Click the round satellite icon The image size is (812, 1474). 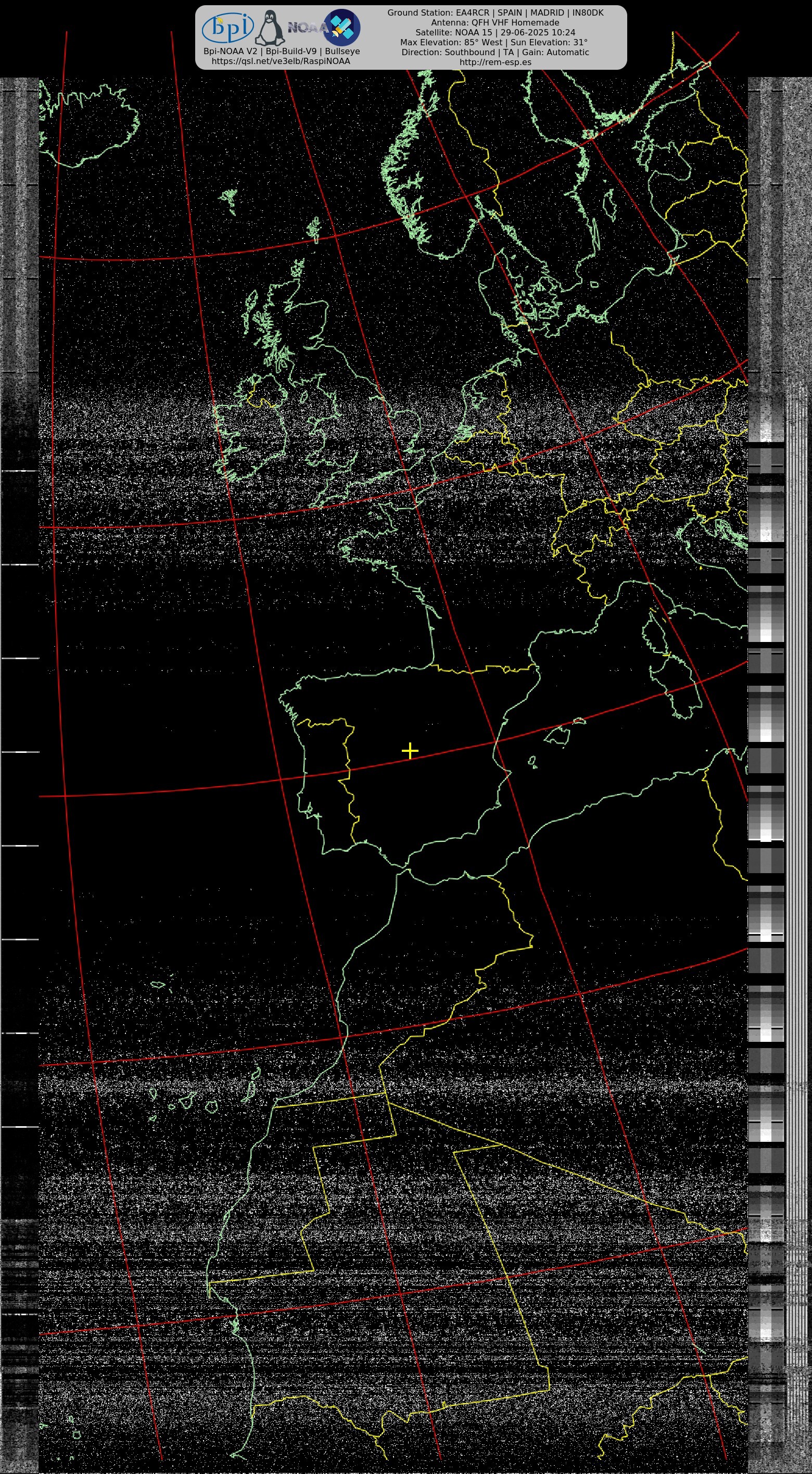[341, 28]
